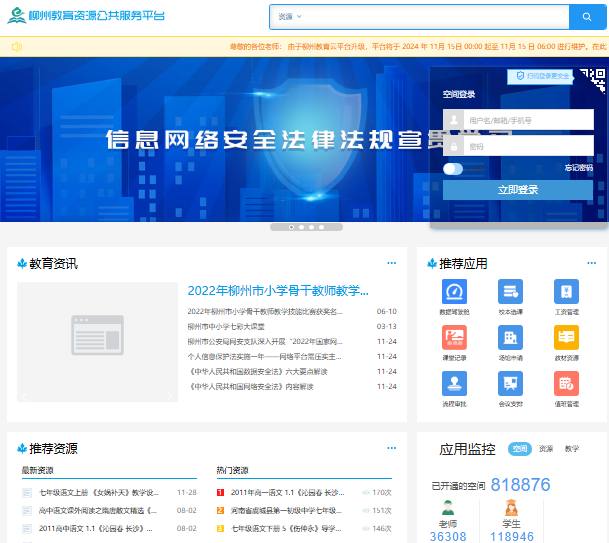Click the scrolling maintenance notice text
The height and width of the screenshot is (543, 609).
pyautogui.click(x=418, y=47)
